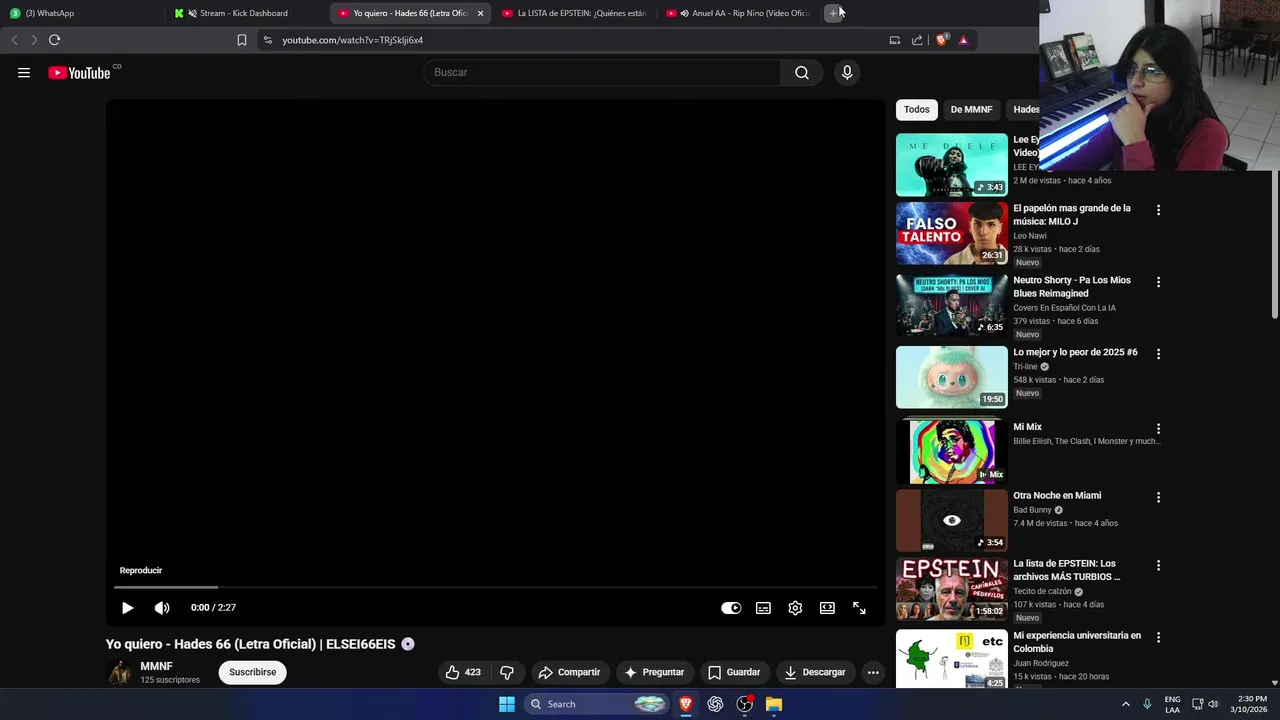Viewport: 1280px width, 720px height.
Task: Open options menu for Otra Noche en Miami
Action: pyautogui.click(x=1158, y=497)
